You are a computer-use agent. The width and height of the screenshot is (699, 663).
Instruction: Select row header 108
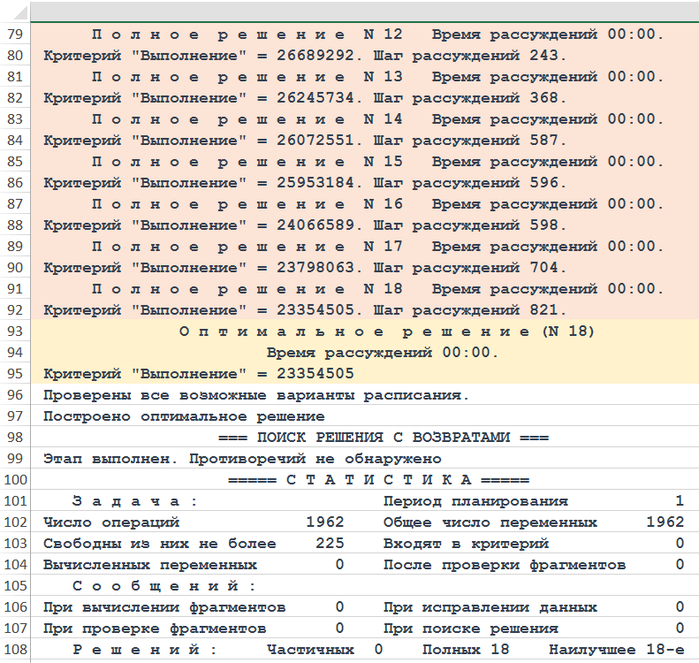pos(14,649)
